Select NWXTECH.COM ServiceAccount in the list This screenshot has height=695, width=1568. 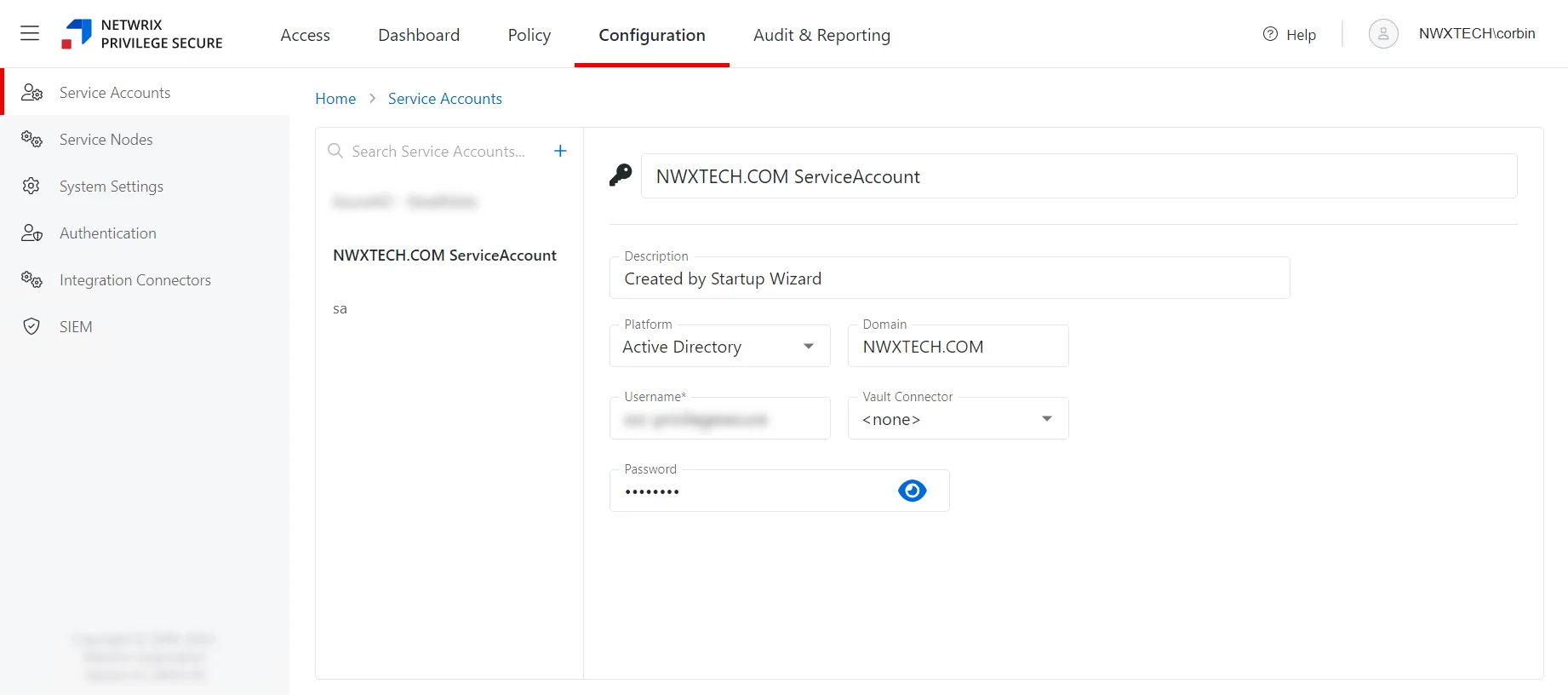444,255
